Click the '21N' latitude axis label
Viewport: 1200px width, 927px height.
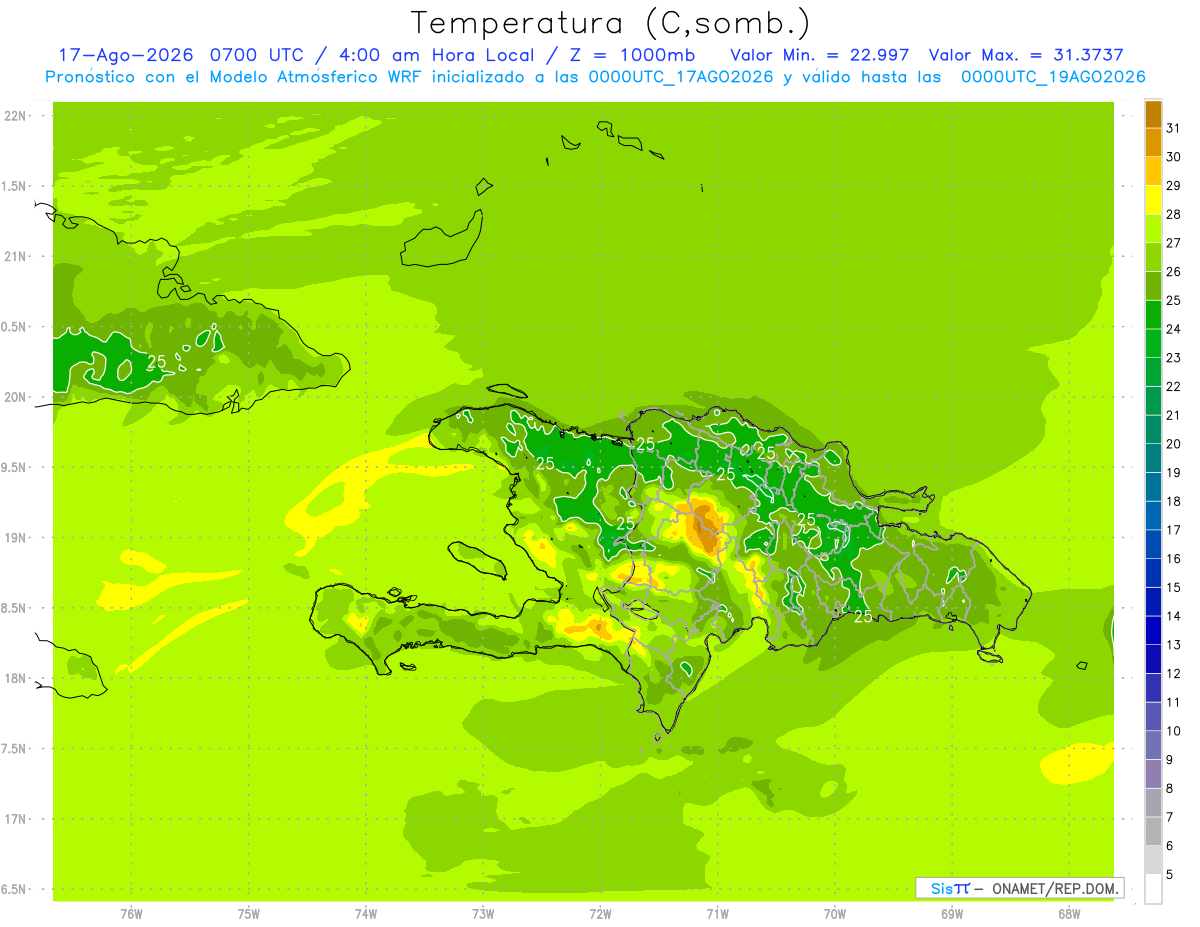16,257
